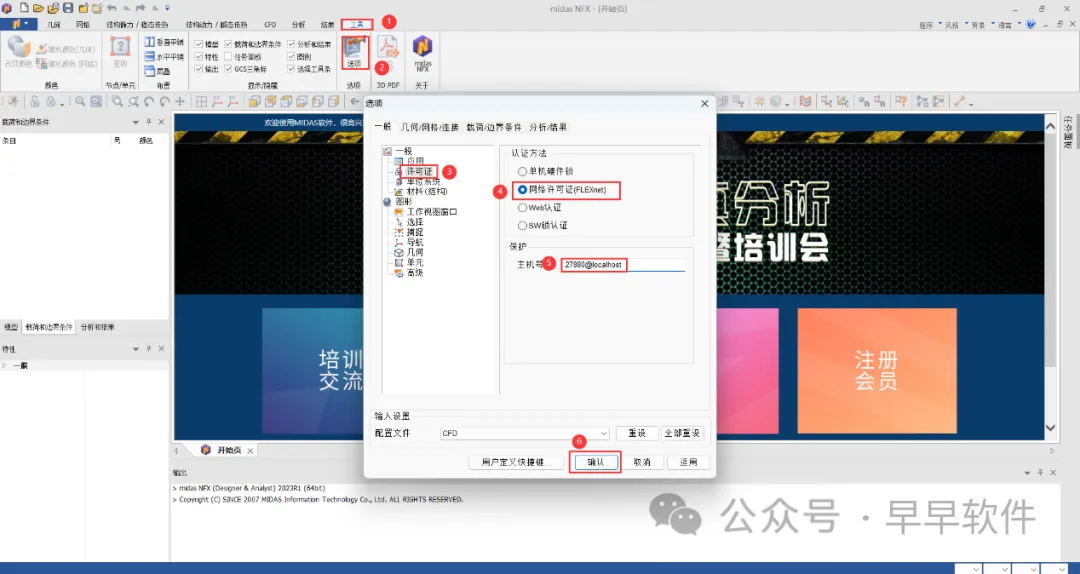The height and width of the screenshot is (574, 1080).
Task: Click the grid view icon in toolbar
Action: (201, 102)
